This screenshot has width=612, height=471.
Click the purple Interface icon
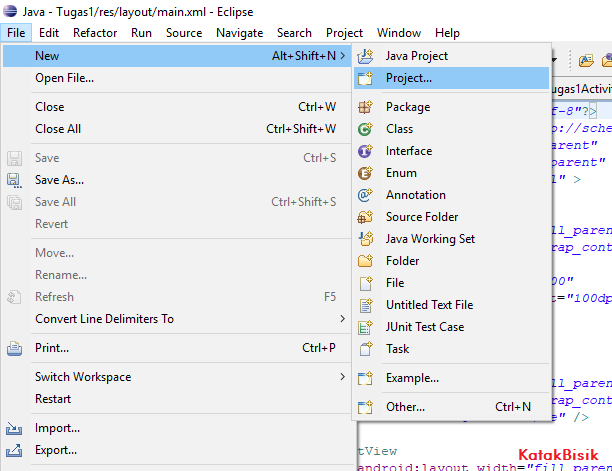click(x=365, y=151)
